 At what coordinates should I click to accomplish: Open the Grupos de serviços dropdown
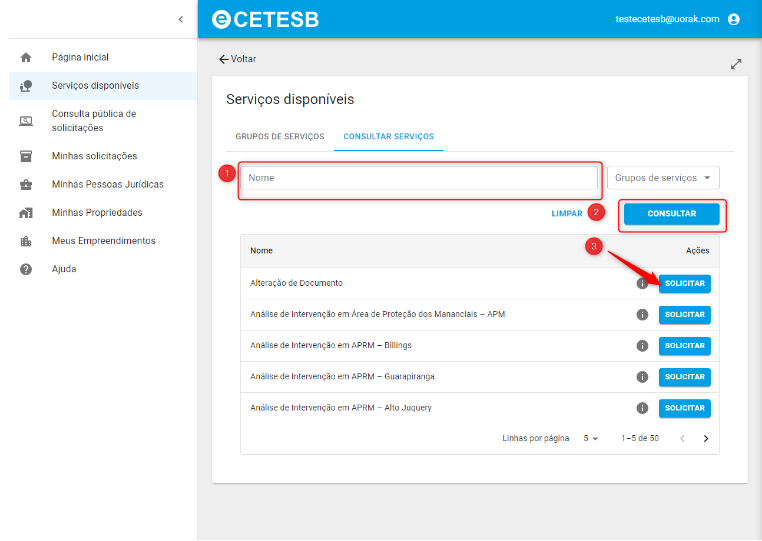(x=663, y=178)
